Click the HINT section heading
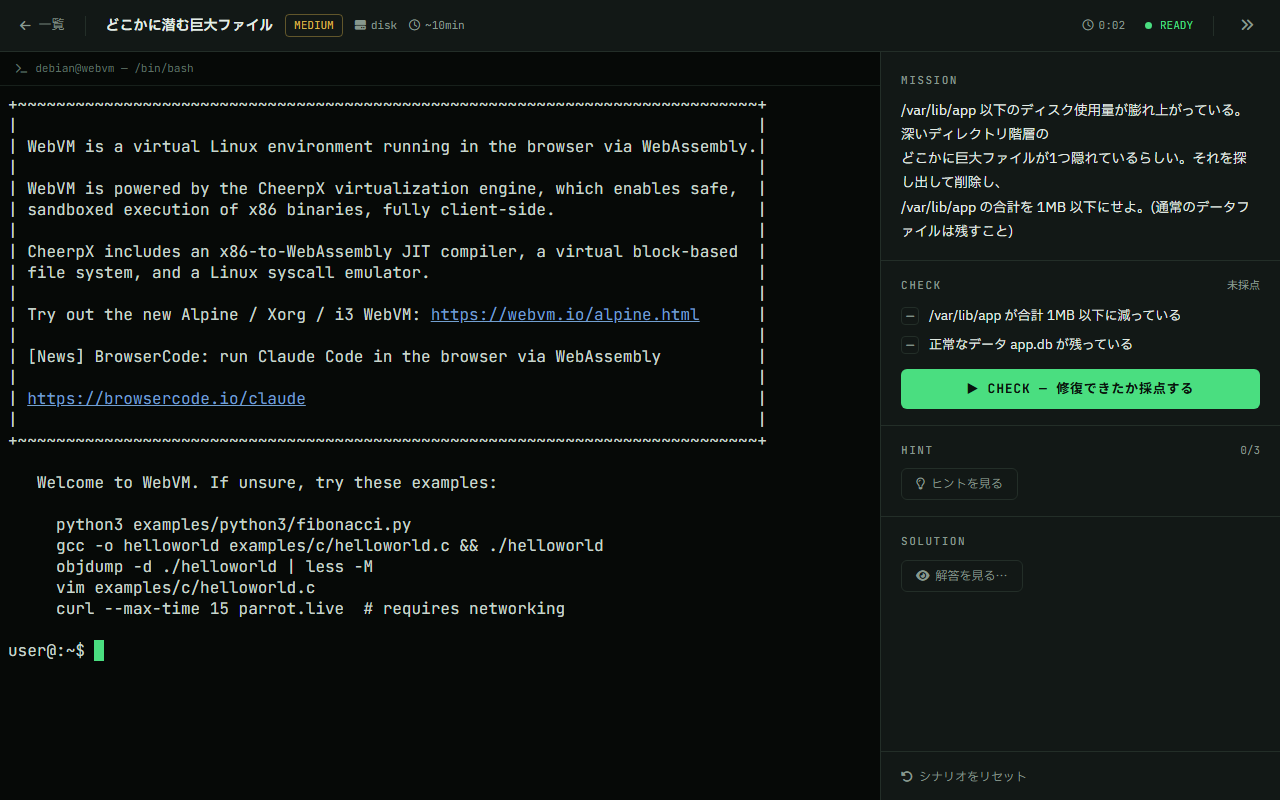 917,450
